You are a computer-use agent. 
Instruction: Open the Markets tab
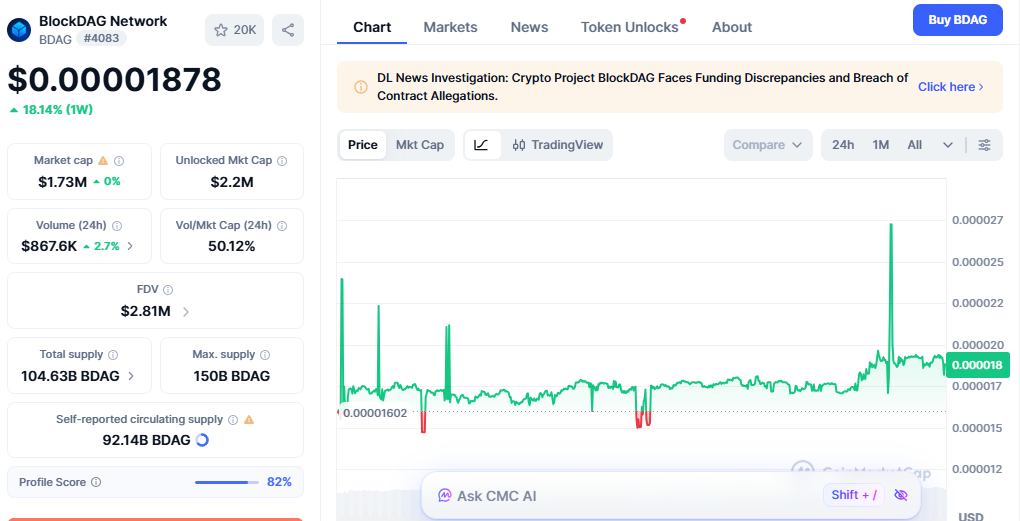point(450,27)
